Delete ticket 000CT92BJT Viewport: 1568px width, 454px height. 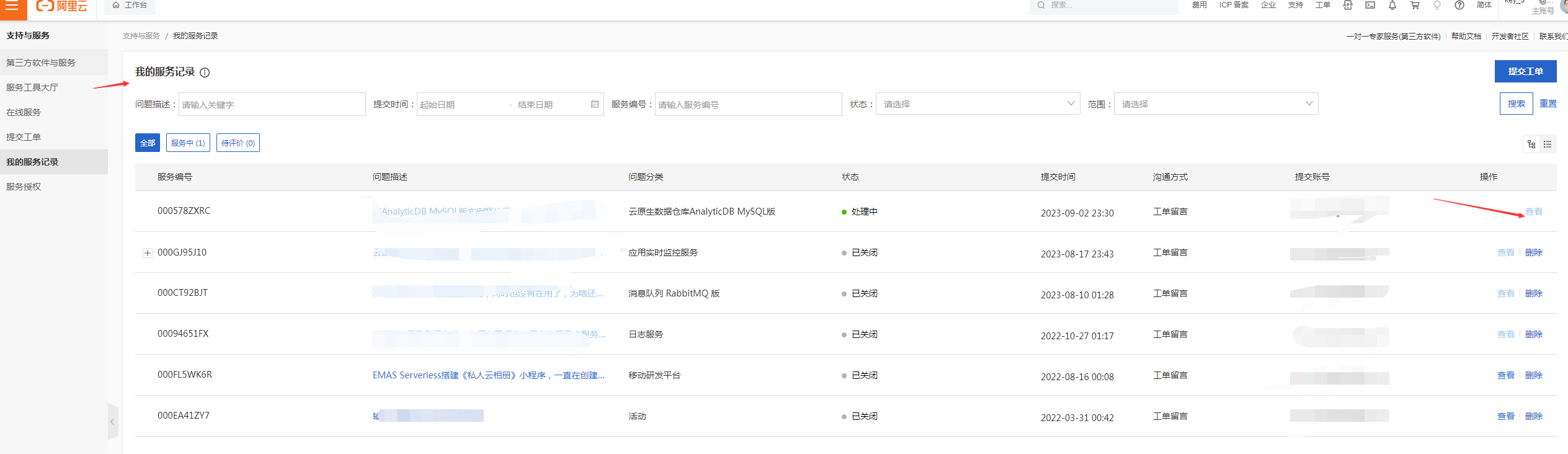[x=1534, y=293]
